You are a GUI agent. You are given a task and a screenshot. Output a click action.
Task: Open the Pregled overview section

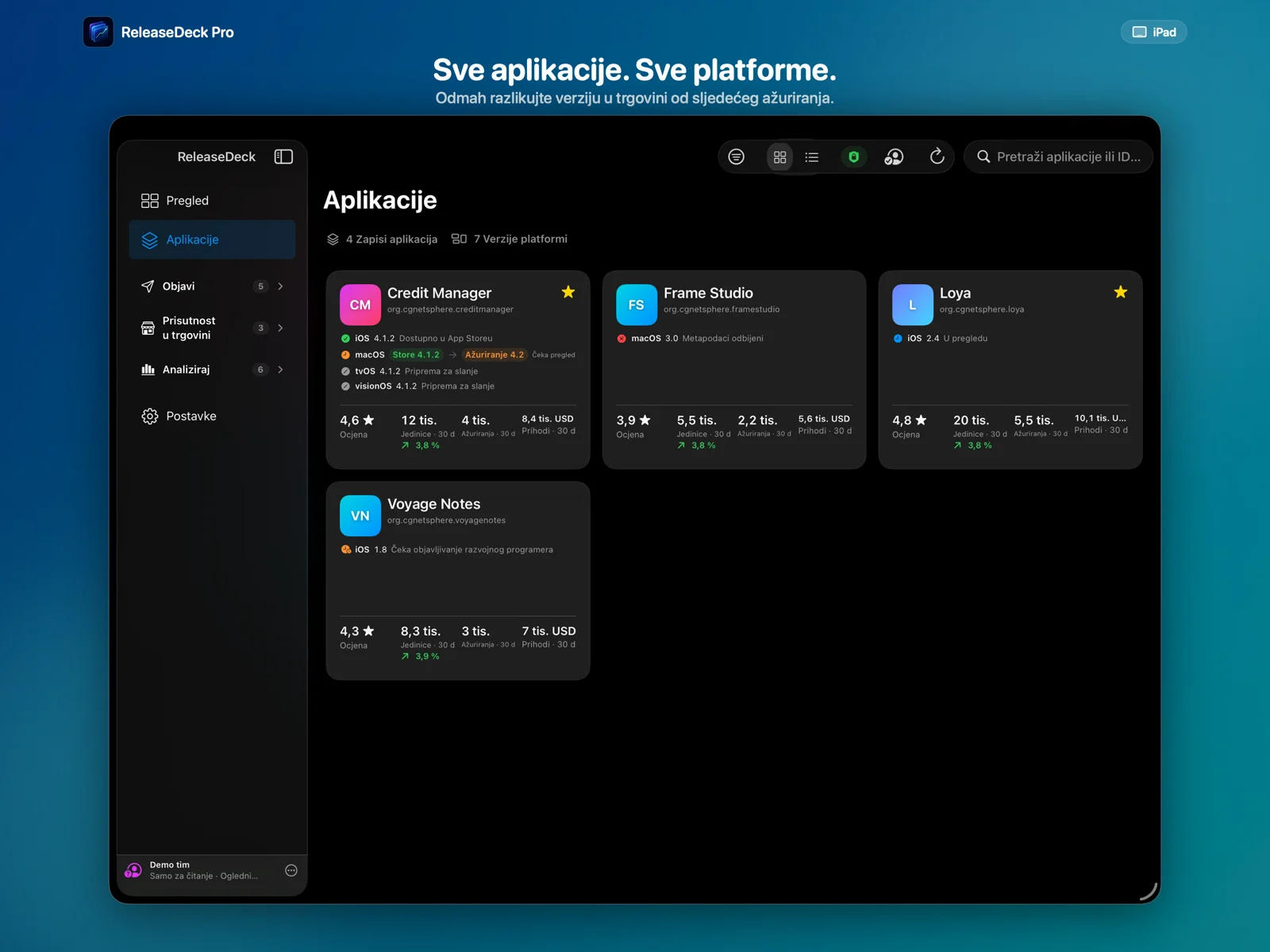tap(212, 201)
